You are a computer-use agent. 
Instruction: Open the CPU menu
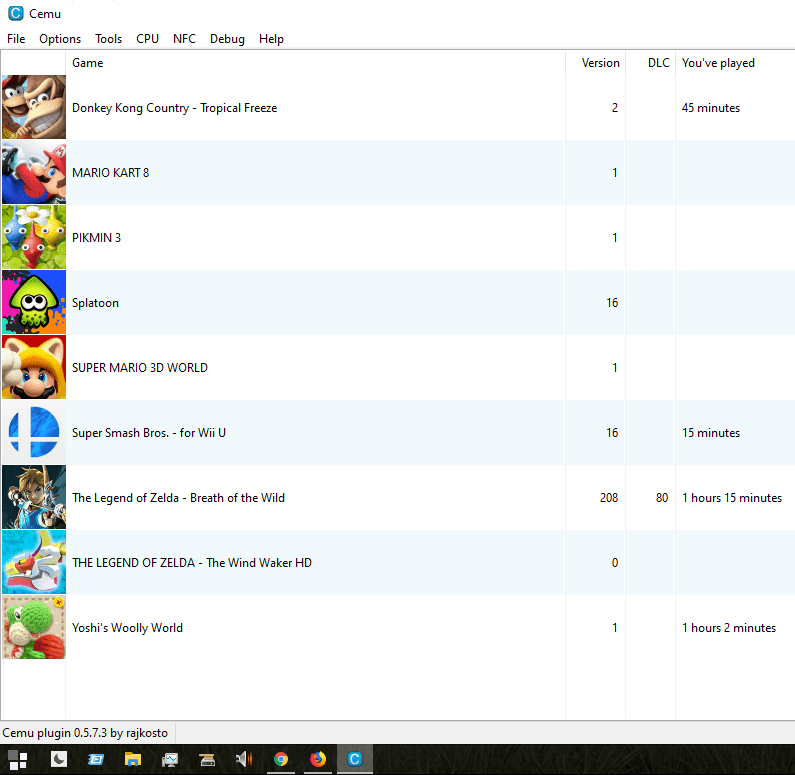click(147, 39)
